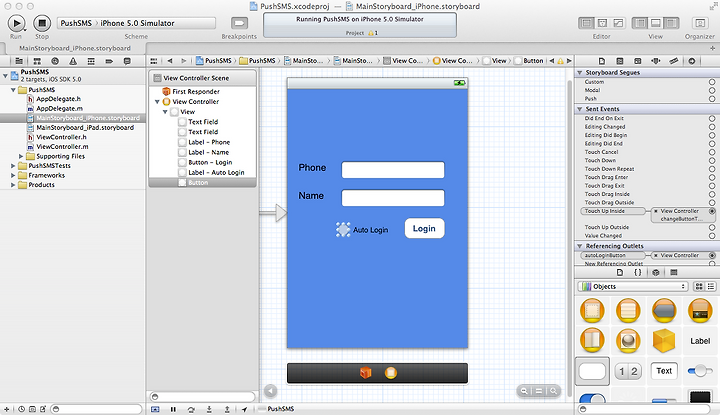Viewport: 720px width, 415px height.
Task: Click the Value Changed connection circle
Action: click(712, 236)
